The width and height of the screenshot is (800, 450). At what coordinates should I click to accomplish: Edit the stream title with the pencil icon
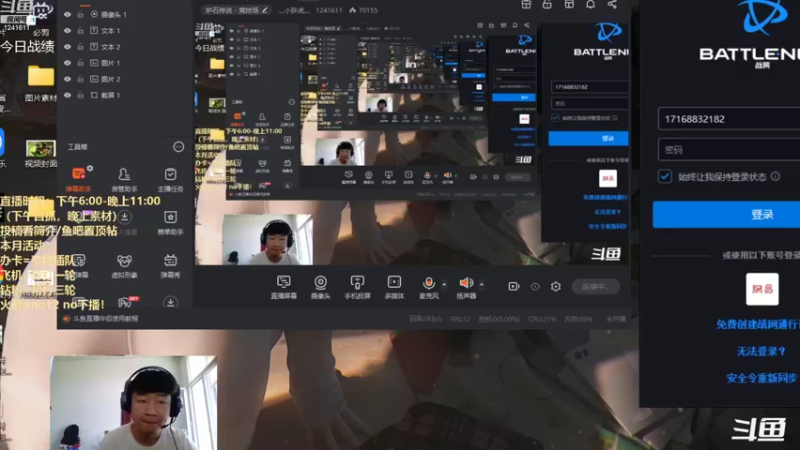[264, 10]
